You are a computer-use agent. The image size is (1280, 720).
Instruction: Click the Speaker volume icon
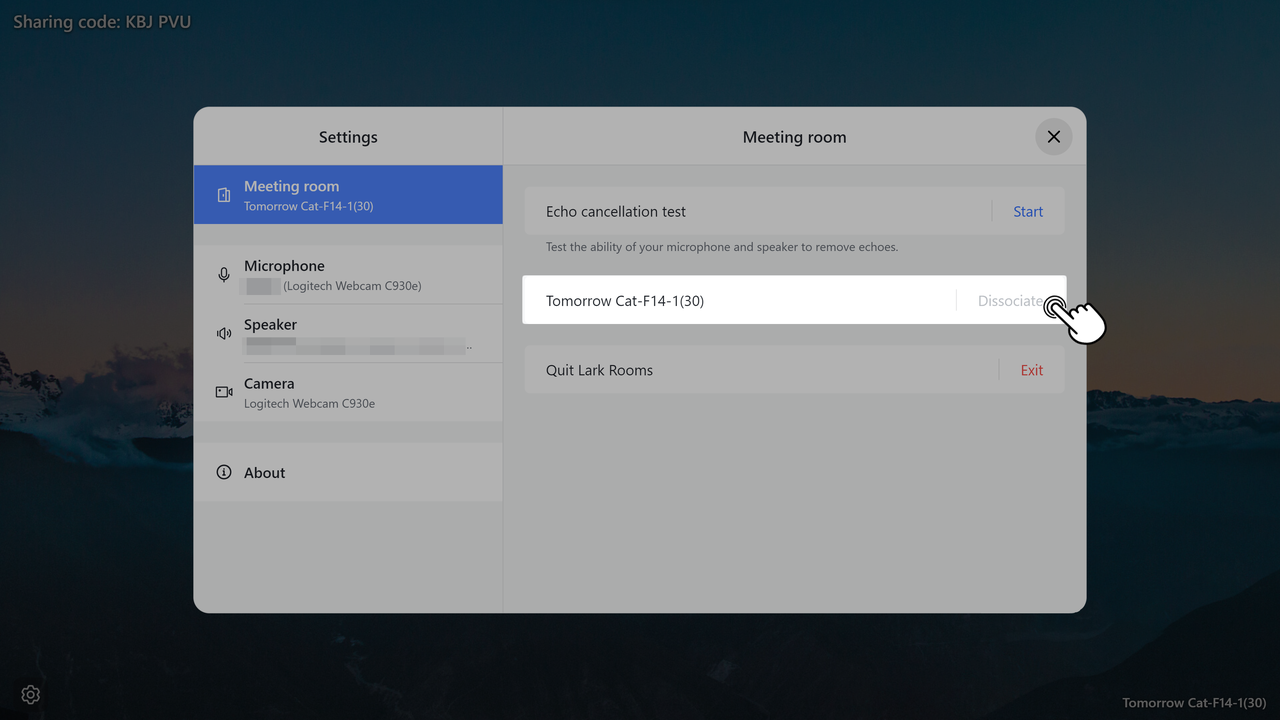pyautogui.click(x=224, y=334)
